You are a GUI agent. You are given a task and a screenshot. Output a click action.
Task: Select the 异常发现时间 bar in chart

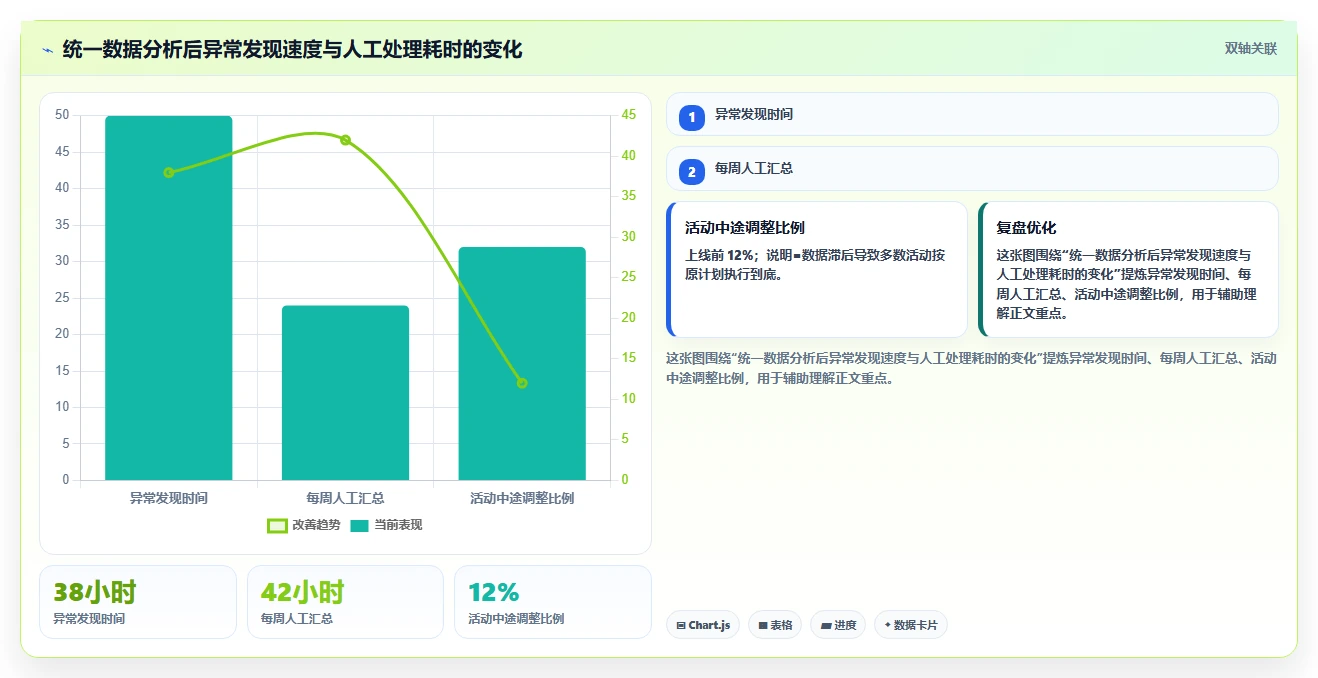pyautogui.click(x=169, y=298)
